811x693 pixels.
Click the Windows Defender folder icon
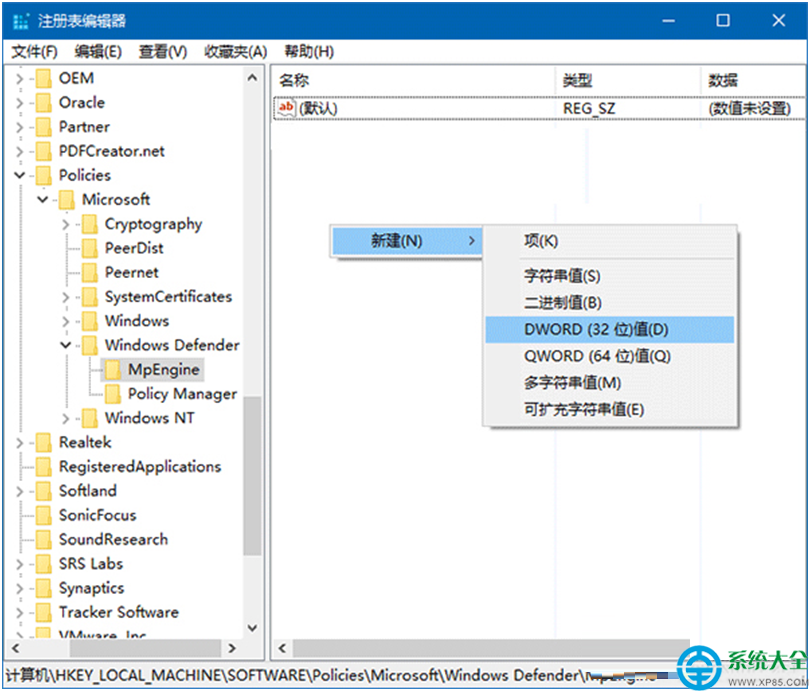tap(89, 345)
